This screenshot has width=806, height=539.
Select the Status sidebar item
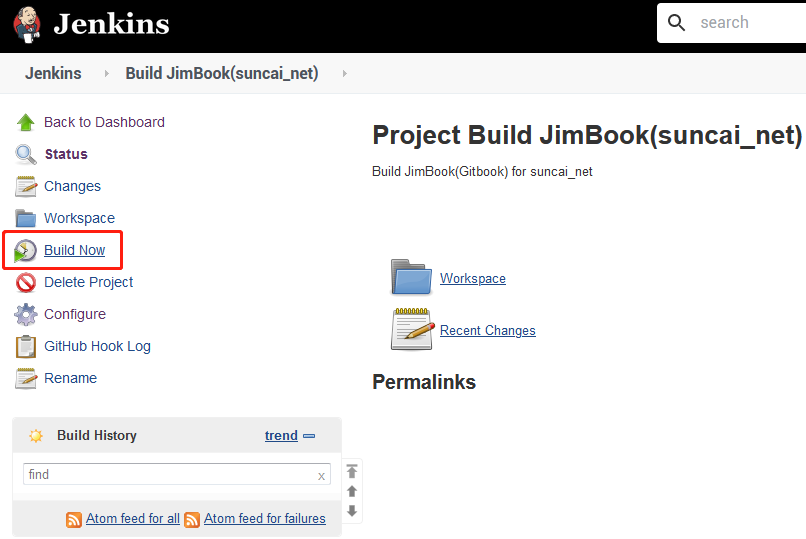[x=66, y=154]
